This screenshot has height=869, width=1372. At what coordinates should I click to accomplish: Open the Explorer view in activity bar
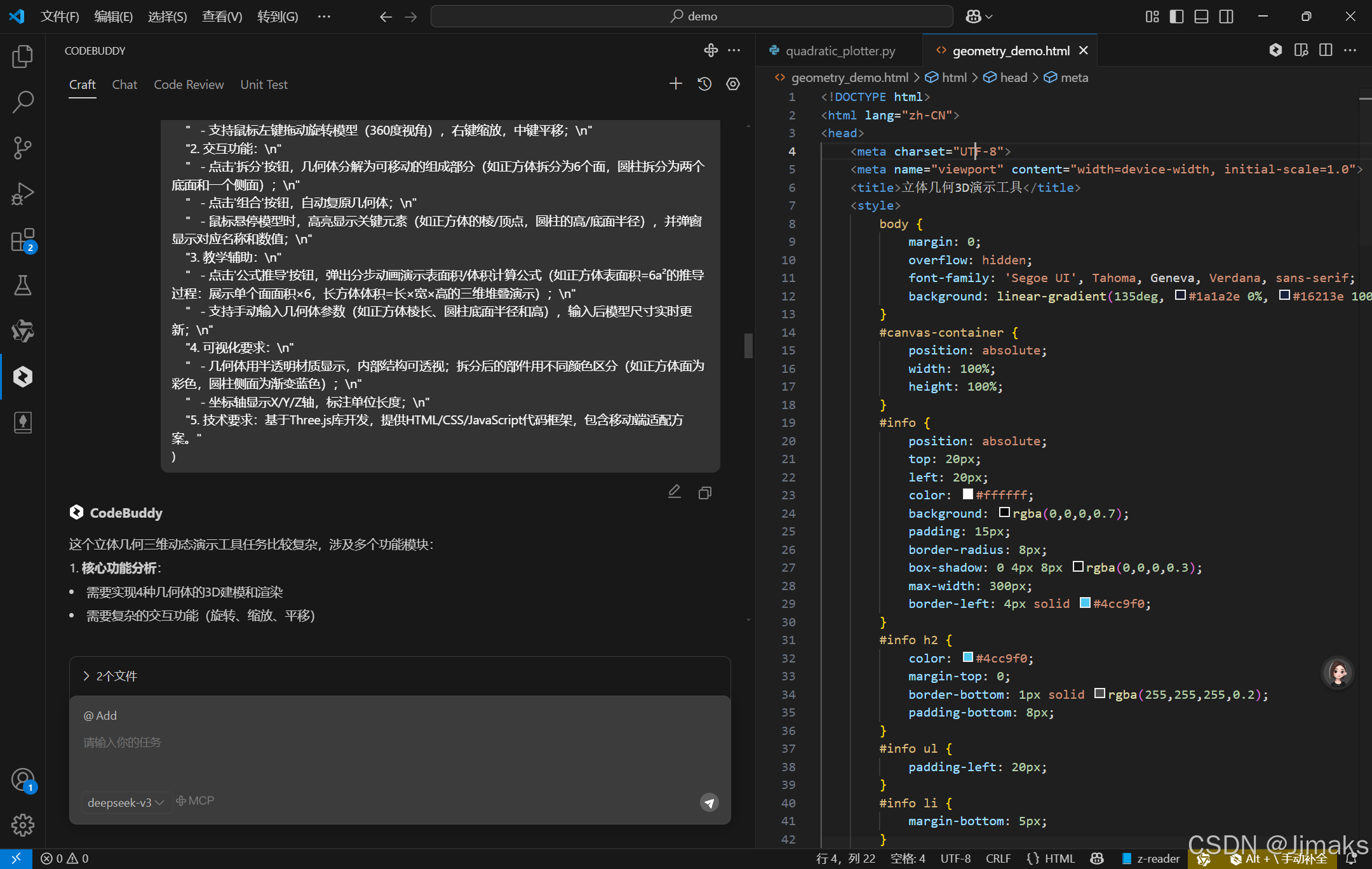[x=22, y=57]
